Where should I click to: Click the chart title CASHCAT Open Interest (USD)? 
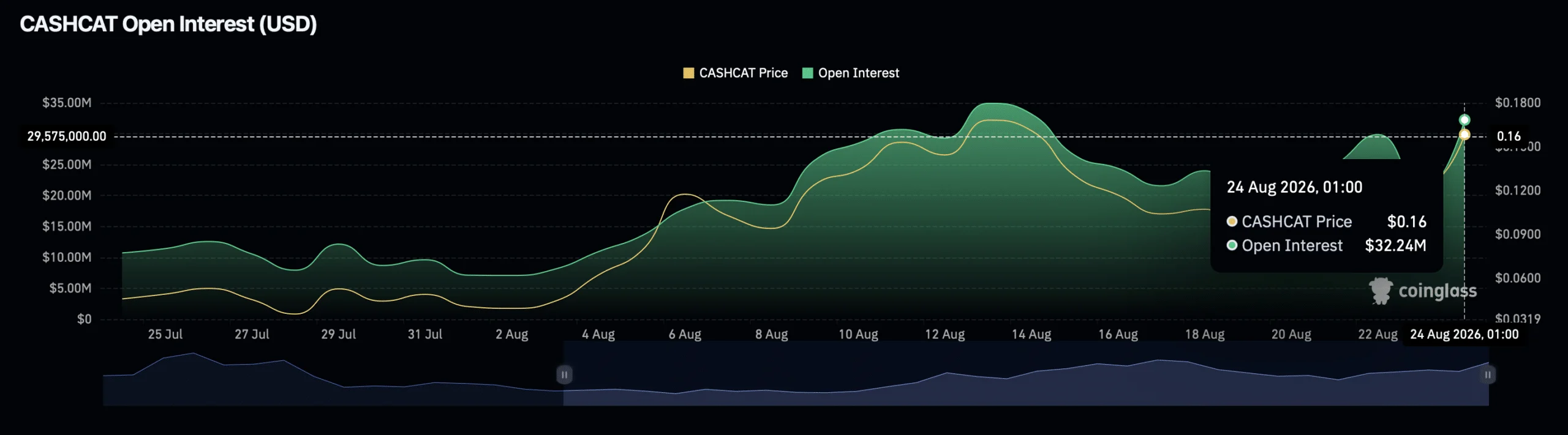click(168, 24)
